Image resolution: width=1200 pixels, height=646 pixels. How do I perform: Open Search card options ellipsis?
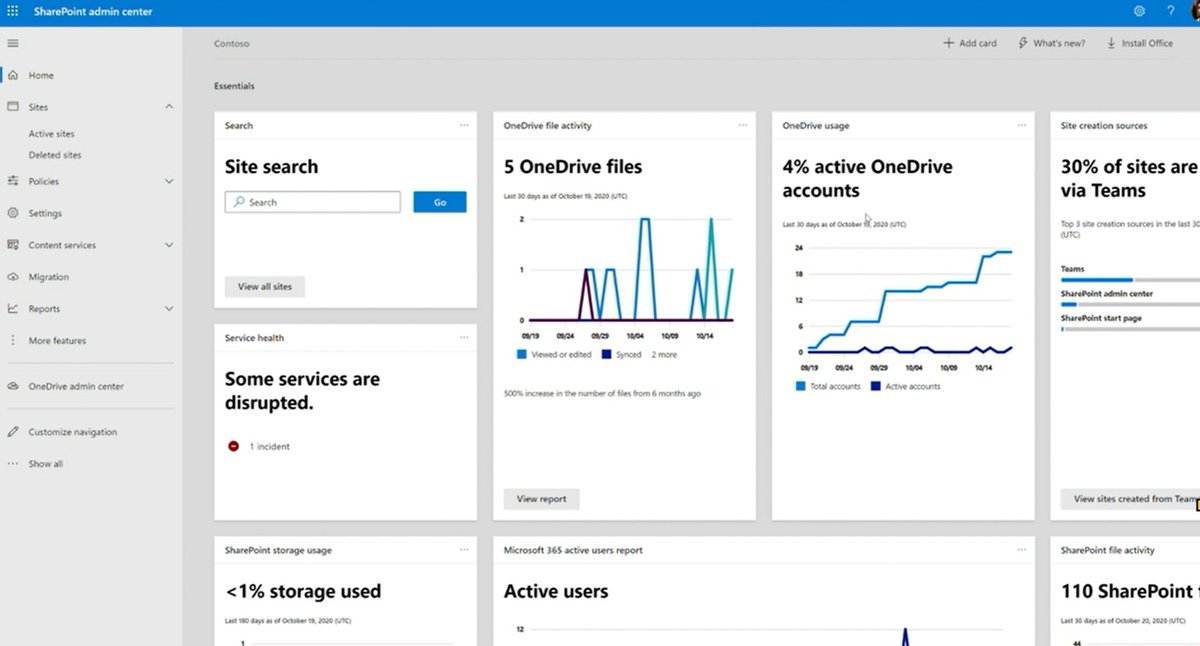click(464, 125)
